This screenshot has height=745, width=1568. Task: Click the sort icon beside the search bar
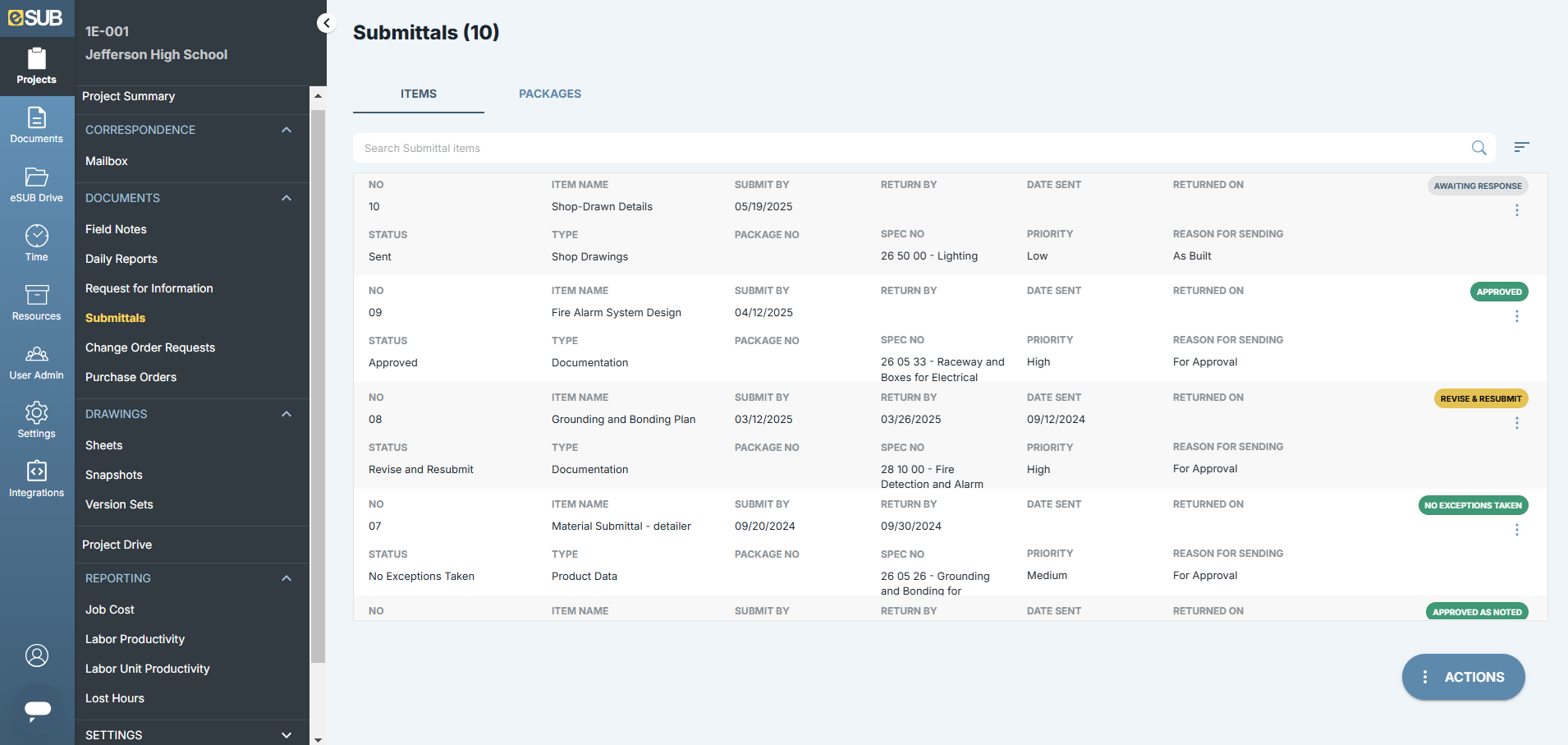[1521, 147]
